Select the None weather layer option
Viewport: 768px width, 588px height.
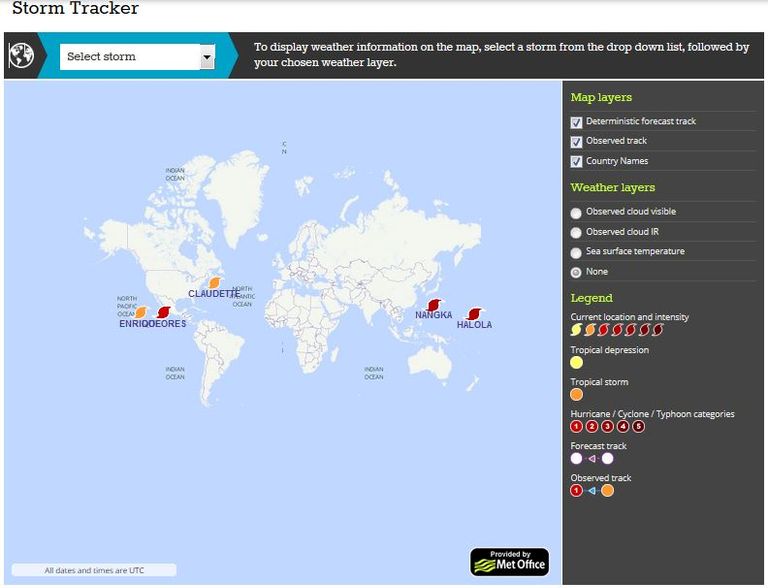click(x=576, y=272)
